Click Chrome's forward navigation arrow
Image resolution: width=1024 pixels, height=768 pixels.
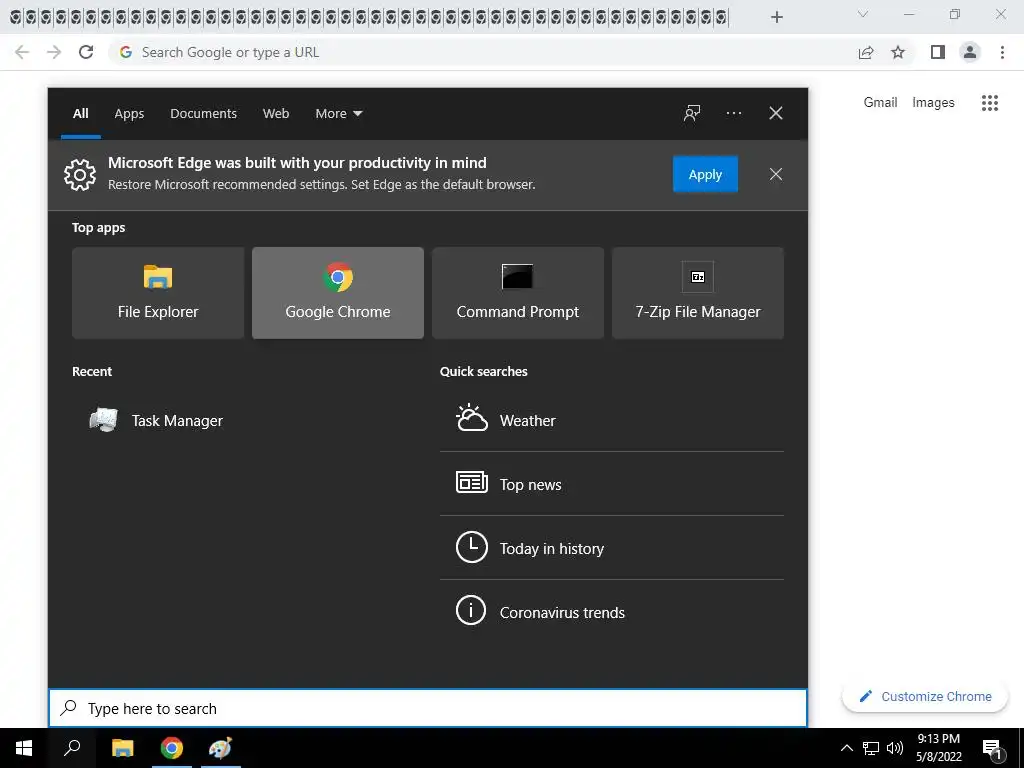tap(54, 52)
